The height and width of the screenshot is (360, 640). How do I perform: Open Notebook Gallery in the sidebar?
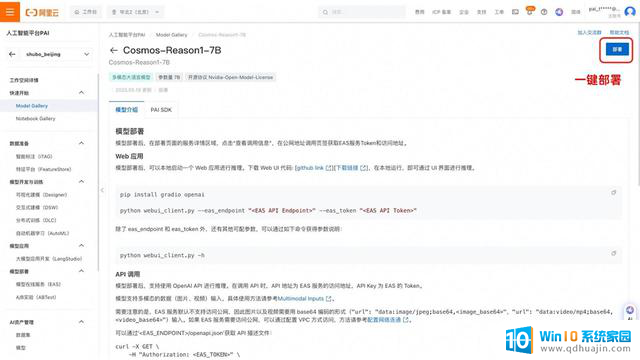pyautogui.click(x=36, y=118)
